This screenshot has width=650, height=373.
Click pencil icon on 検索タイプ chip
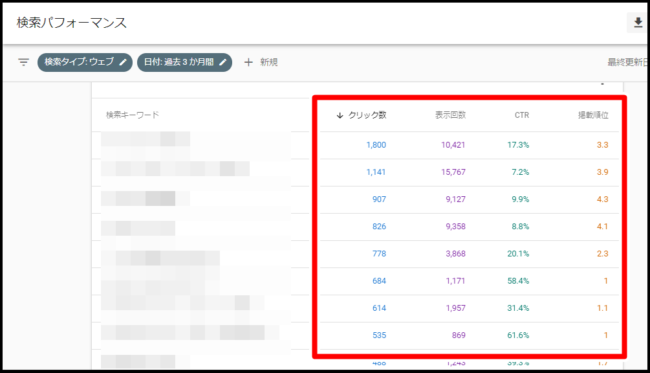123,62
